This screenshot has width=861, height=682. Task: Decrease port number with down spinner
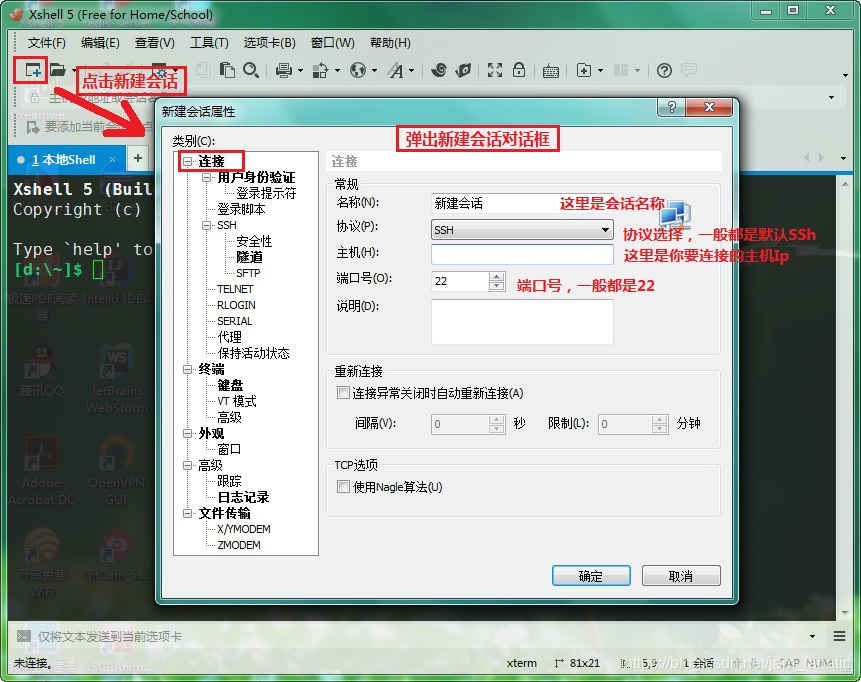pyautogui.click(x=496, y=286)
